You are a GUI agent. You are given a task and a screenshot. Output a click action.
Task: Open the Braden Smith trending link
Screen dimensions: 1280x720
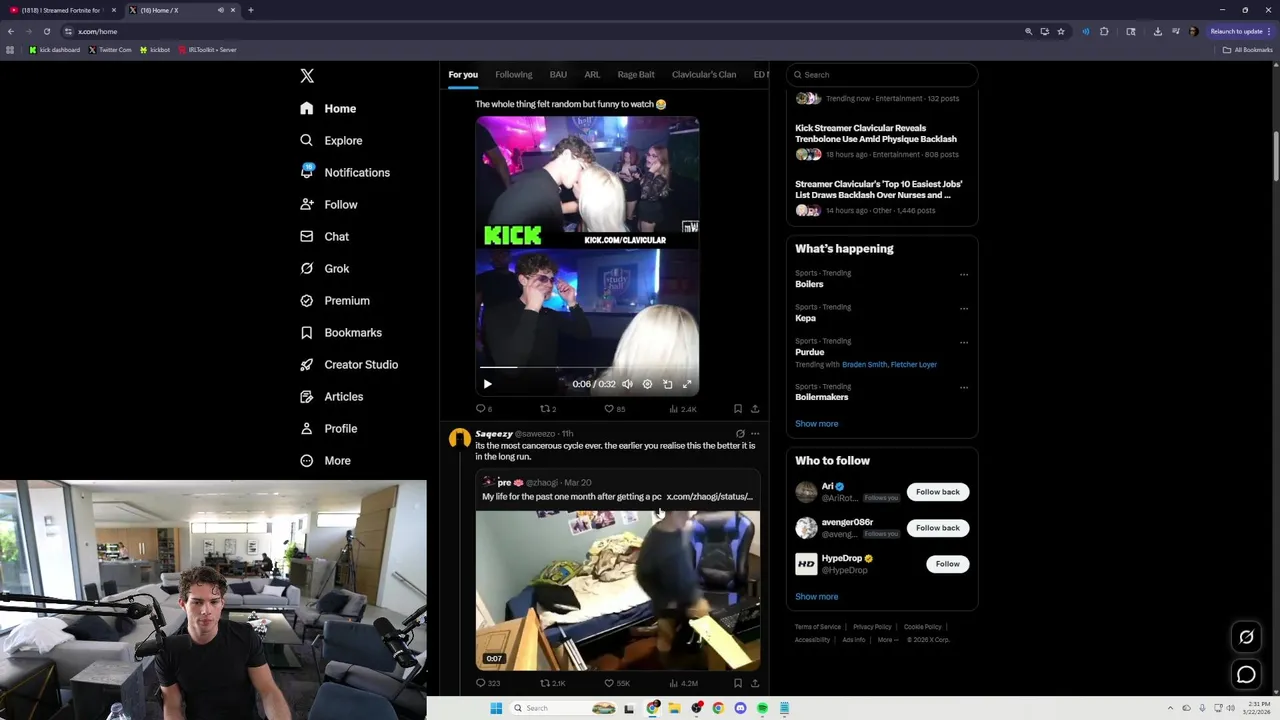(x=864, y=365)
